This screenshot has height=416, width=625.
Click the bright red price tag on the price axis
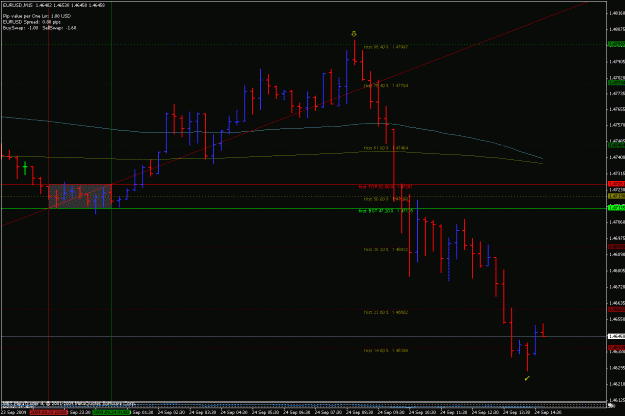click(x=616, y=184)
